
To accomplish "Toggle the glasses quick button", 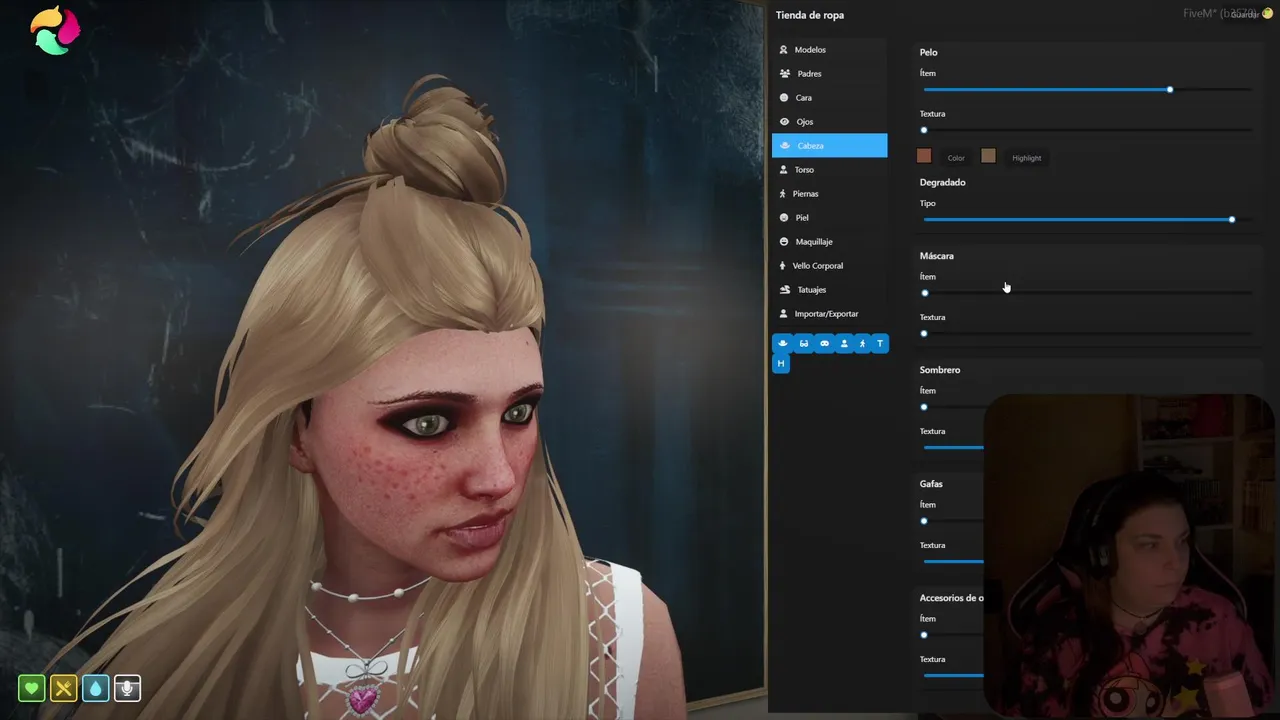I will coord(804,343).
